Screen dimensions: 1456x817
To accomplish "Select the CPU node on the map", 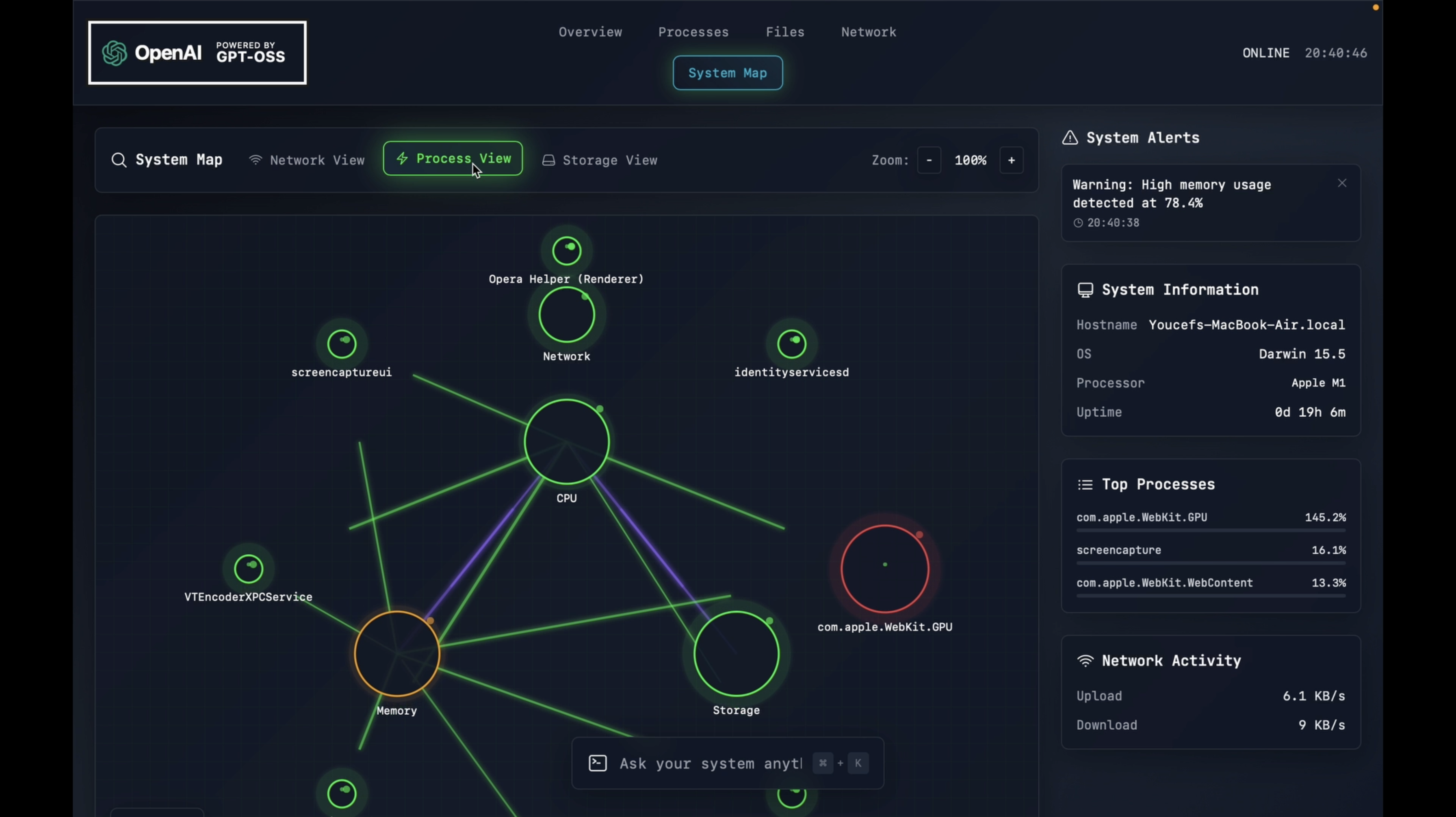I will coord(566,442).
